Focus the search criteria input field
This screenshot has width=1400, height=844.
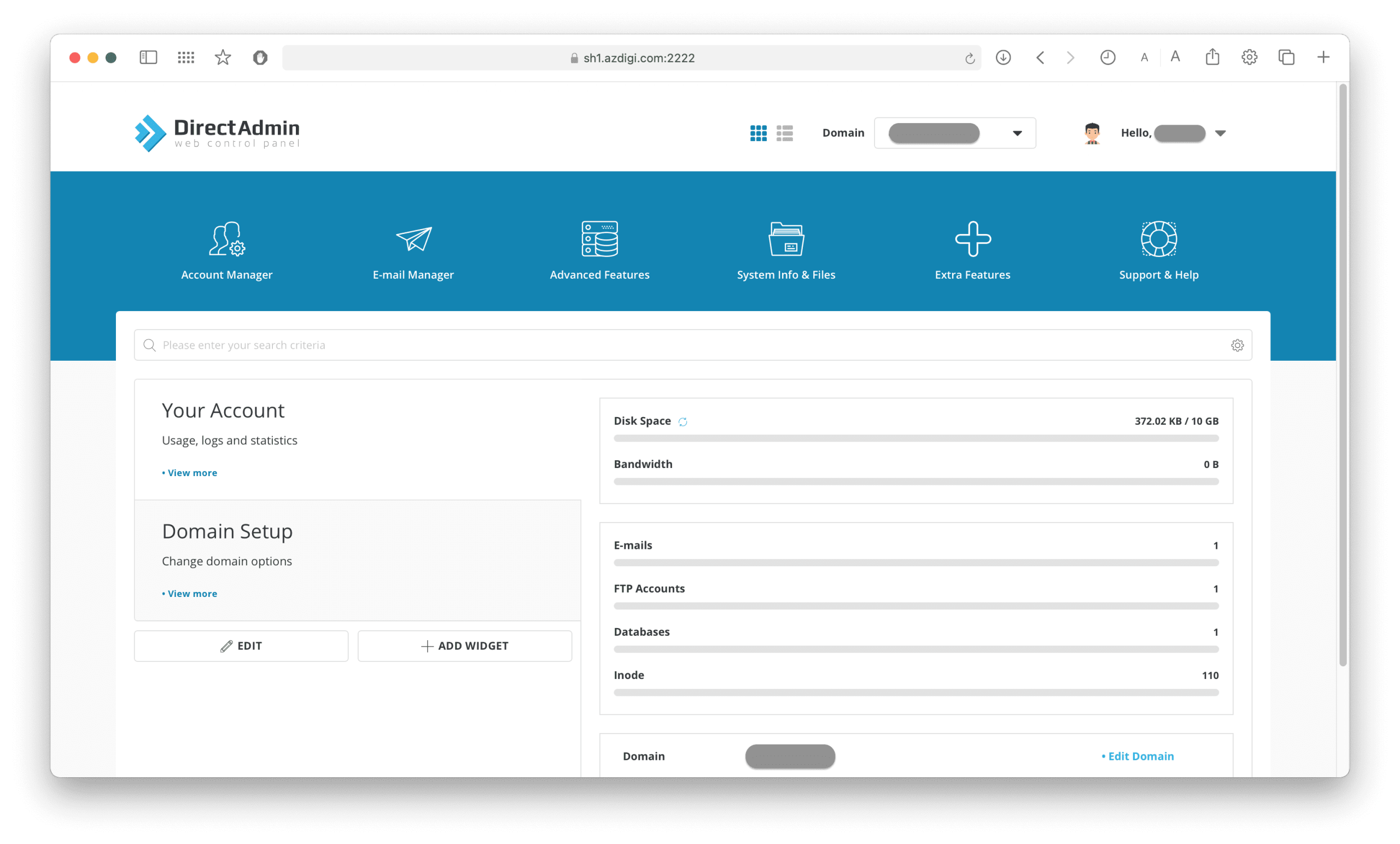pyautogui.click(x=682, y=345)
